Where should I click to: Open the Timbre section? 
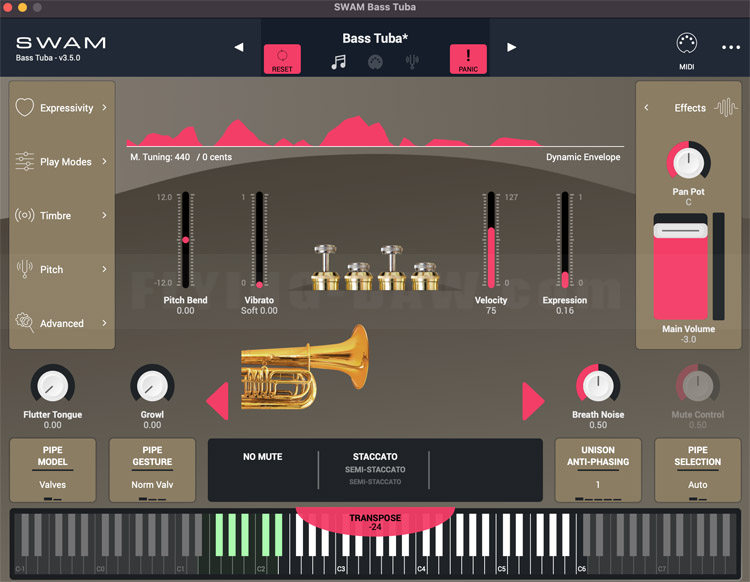point(62,216)
